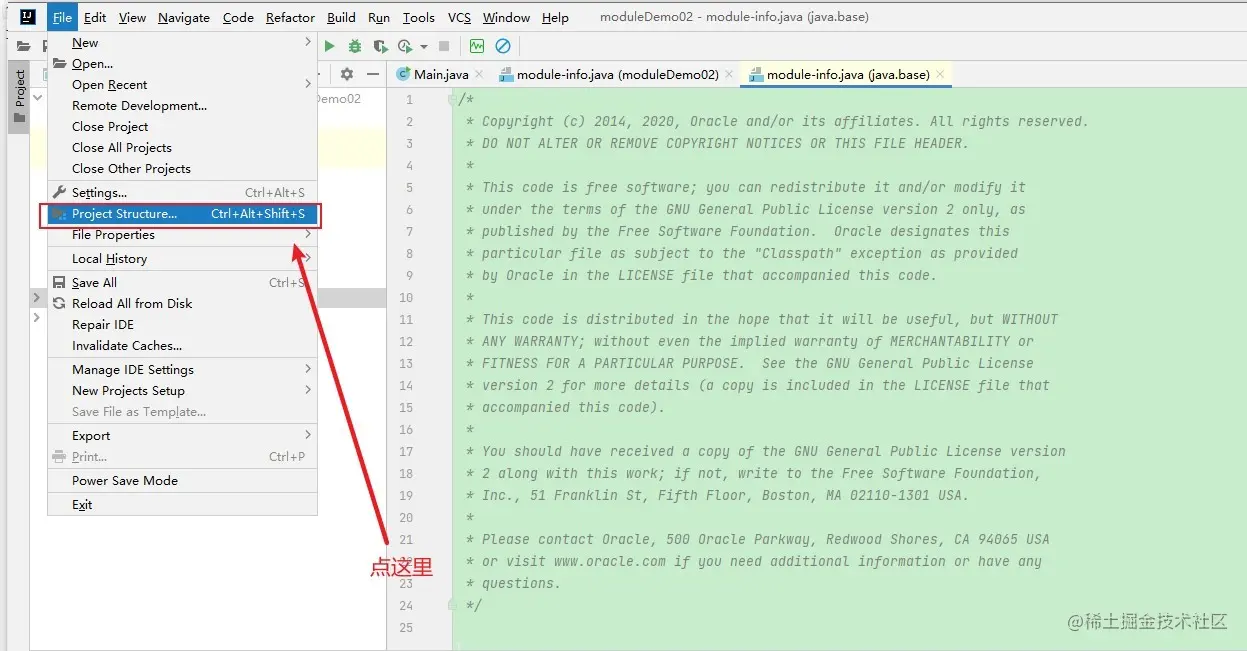Hide Project panel using minus icon
This screenshot has width=1247, height=651.
373,74
